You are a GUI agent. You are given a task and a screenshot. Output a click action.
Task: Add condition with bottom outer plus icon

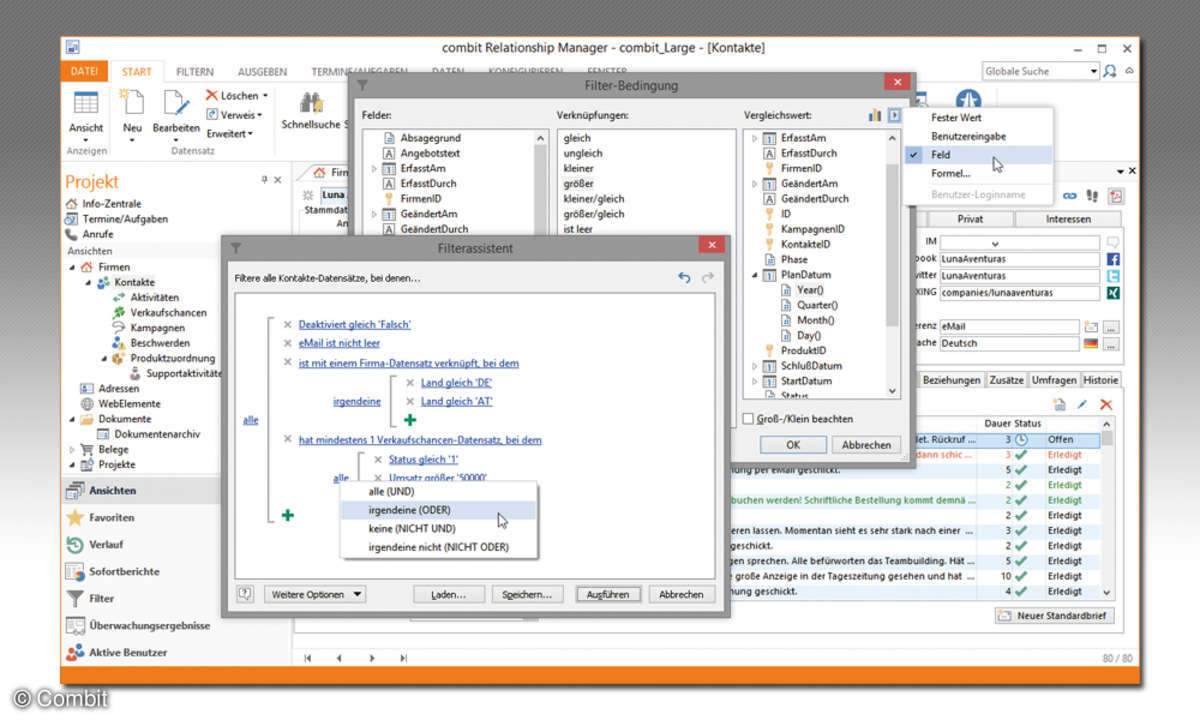287,515
